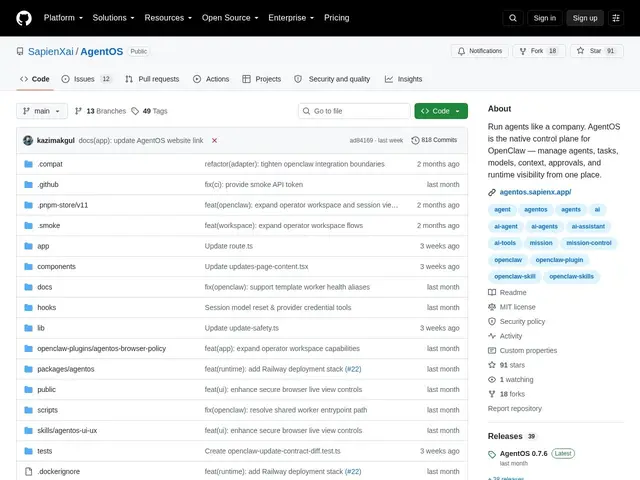Fork the AgentOS repository
Screen dimensions: 640x480
coord(539,51)
